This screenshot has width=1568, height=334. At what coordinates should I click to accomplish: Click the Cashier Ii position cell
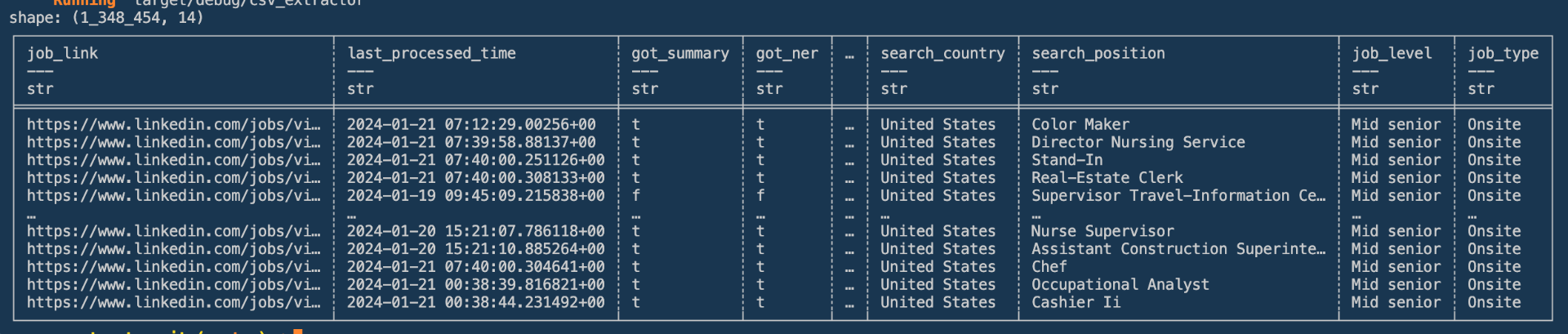[1076, 302]
